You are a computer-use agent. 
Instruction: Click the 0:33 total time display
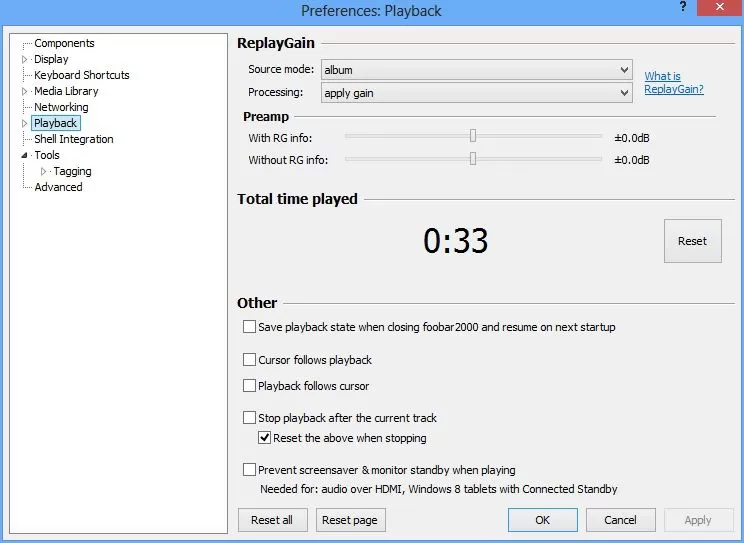pos(456,240)
